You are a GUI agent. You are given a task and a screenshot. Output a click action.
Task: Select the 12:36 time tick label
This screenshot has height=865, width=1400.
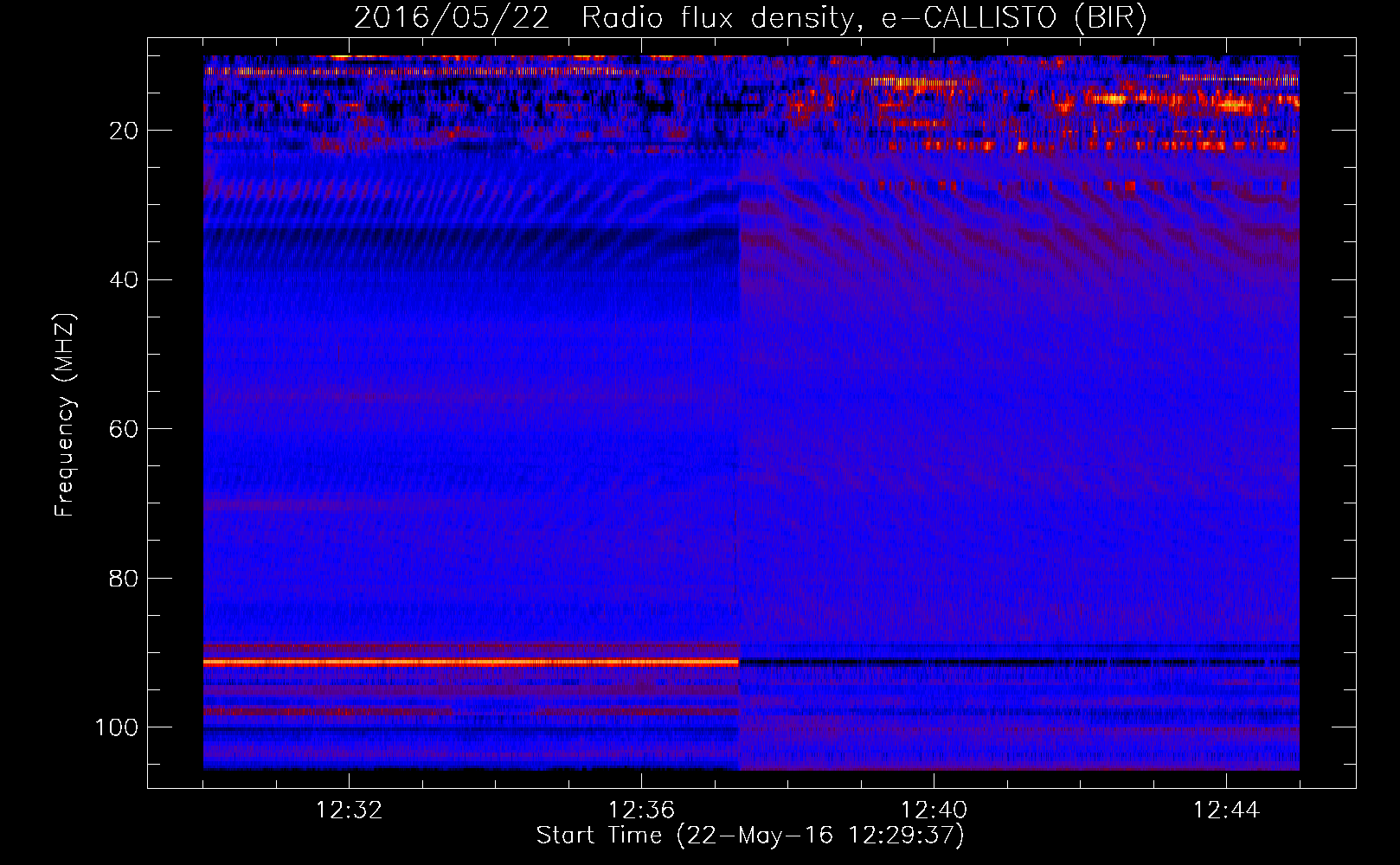[641, 811]
